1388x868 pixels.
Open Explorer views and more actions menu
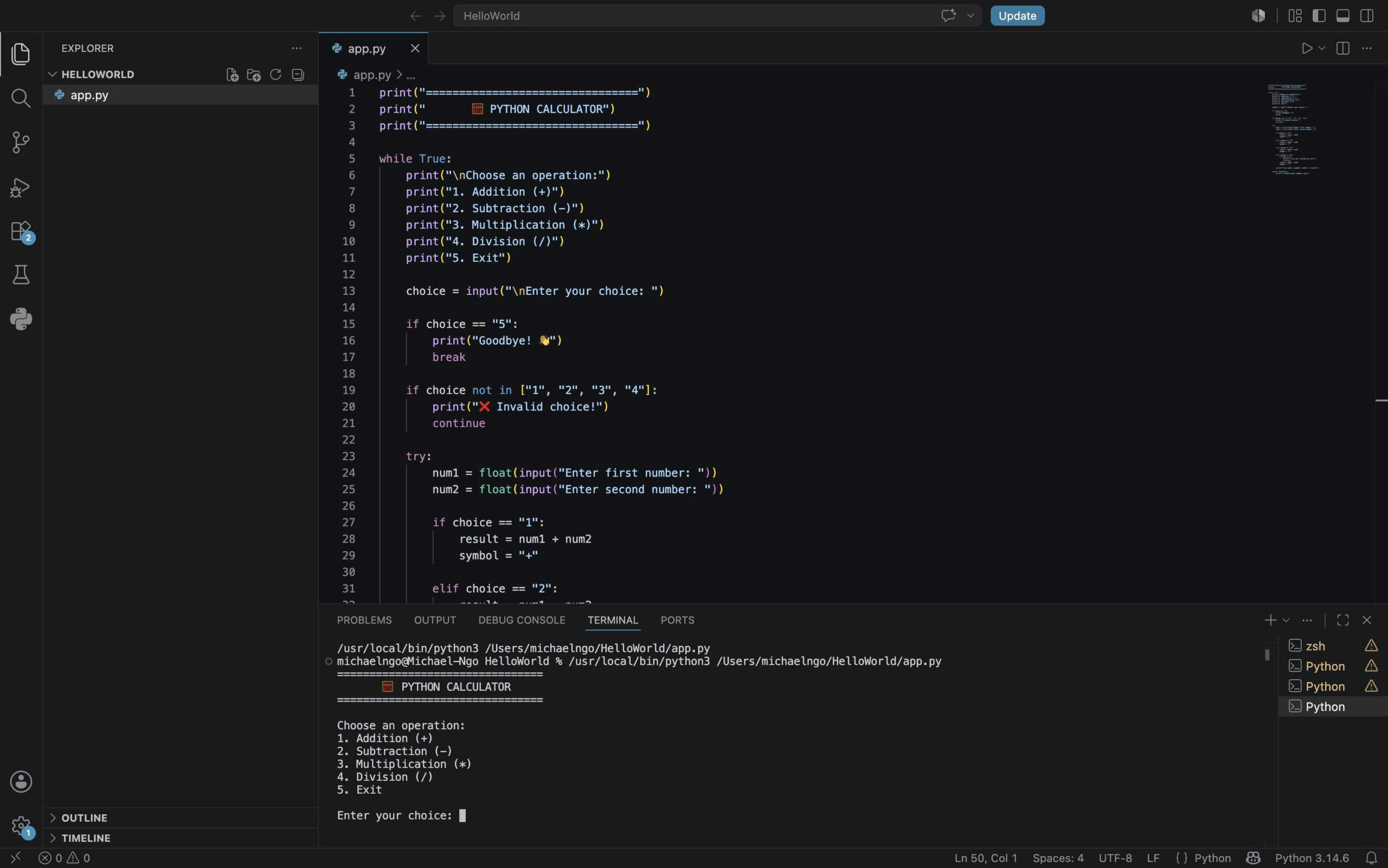[296, 48]
